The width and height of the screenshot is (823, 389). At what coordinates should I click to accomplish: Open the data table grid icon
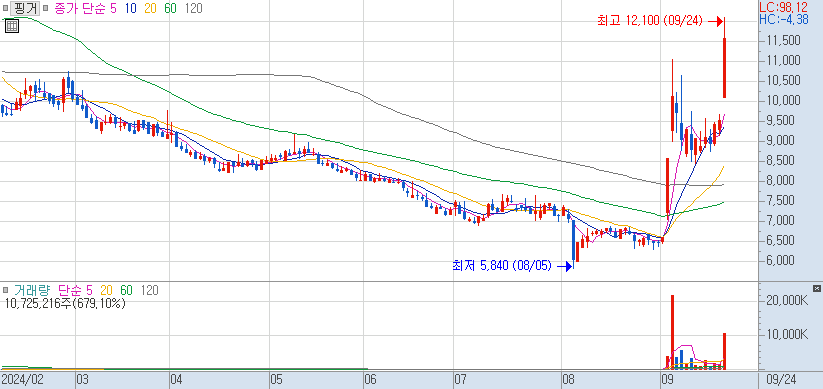pos(12,25)
